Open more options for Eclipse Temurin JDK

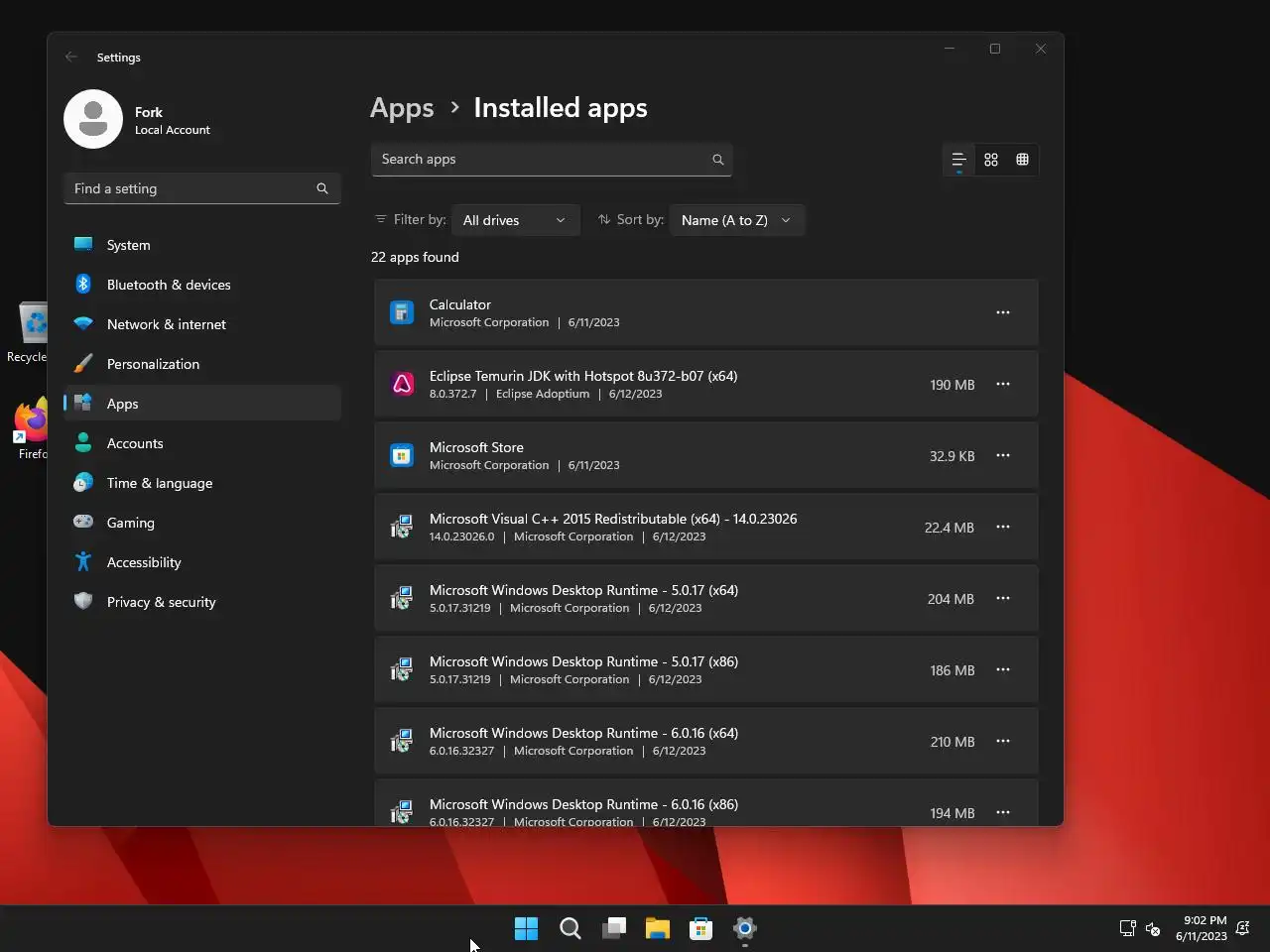tap(1003, 384)
